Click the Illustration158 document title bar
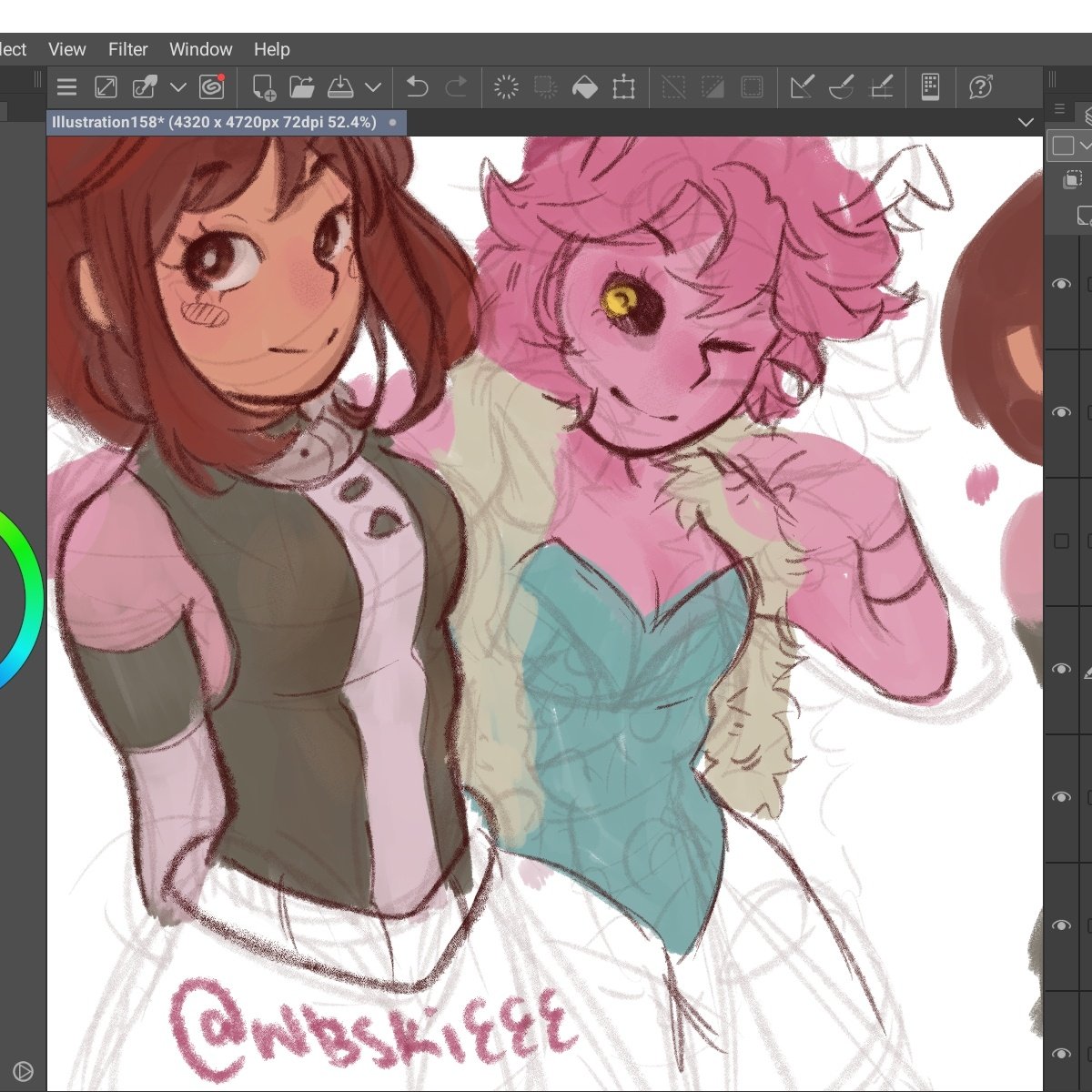1092x1092 pixels. click(218, 121)
